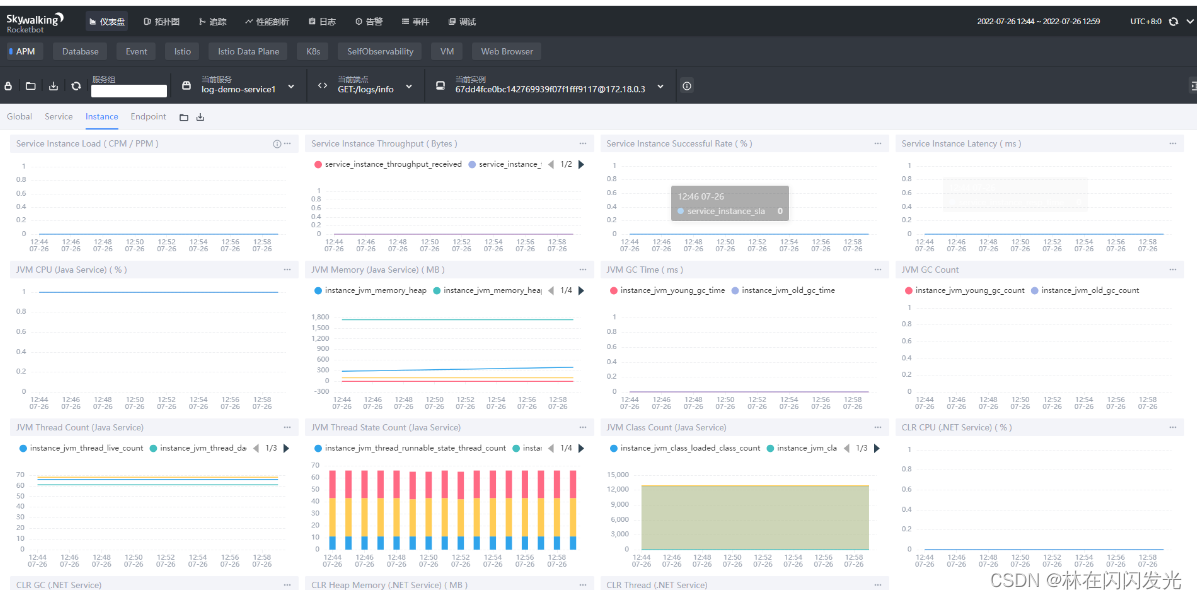Select the K8s dashboard button

point(313,51)
